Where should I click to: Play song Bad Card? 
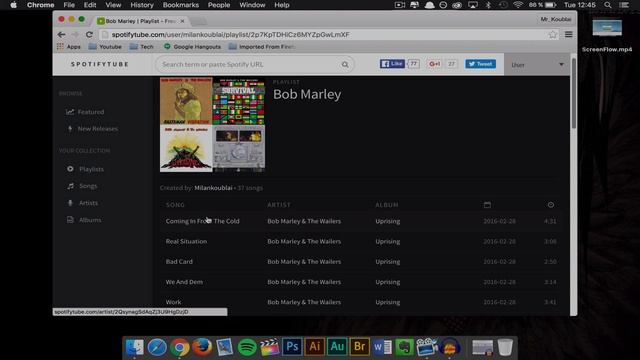click(179, 262)
